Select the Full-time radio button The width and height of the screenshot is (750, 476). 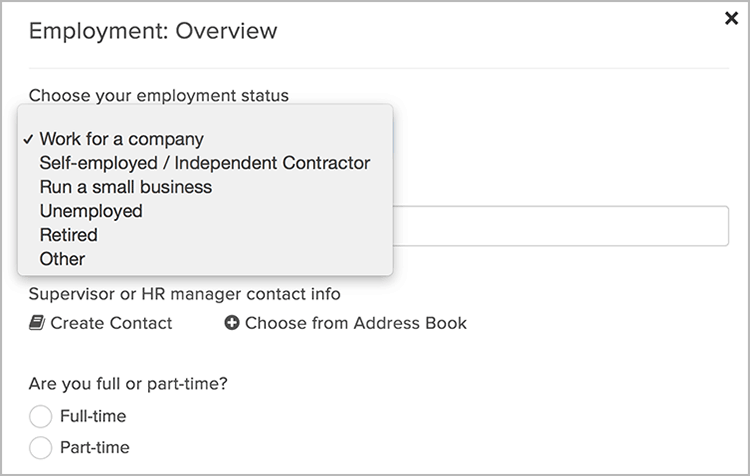coord(41,416)
